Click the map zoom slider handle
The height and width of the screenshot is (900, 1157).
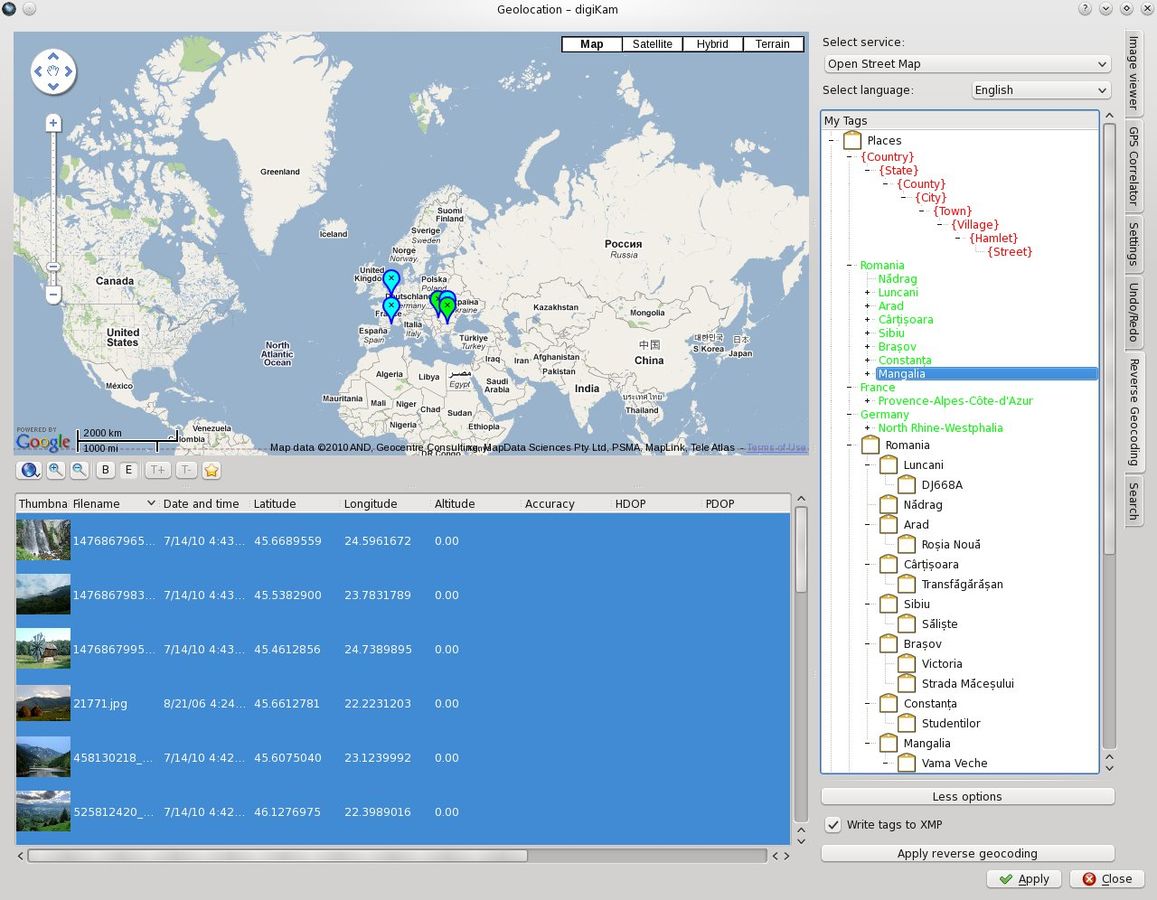[x=53, y=266]
